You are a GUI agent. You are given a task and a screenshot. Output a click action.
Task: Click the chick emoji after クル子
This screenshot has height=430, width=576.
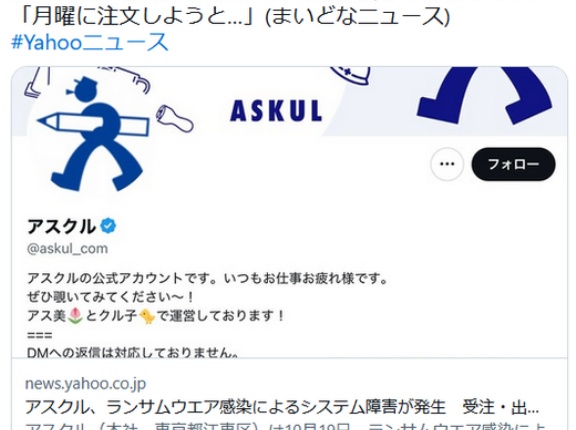click(x=147, y=316)
